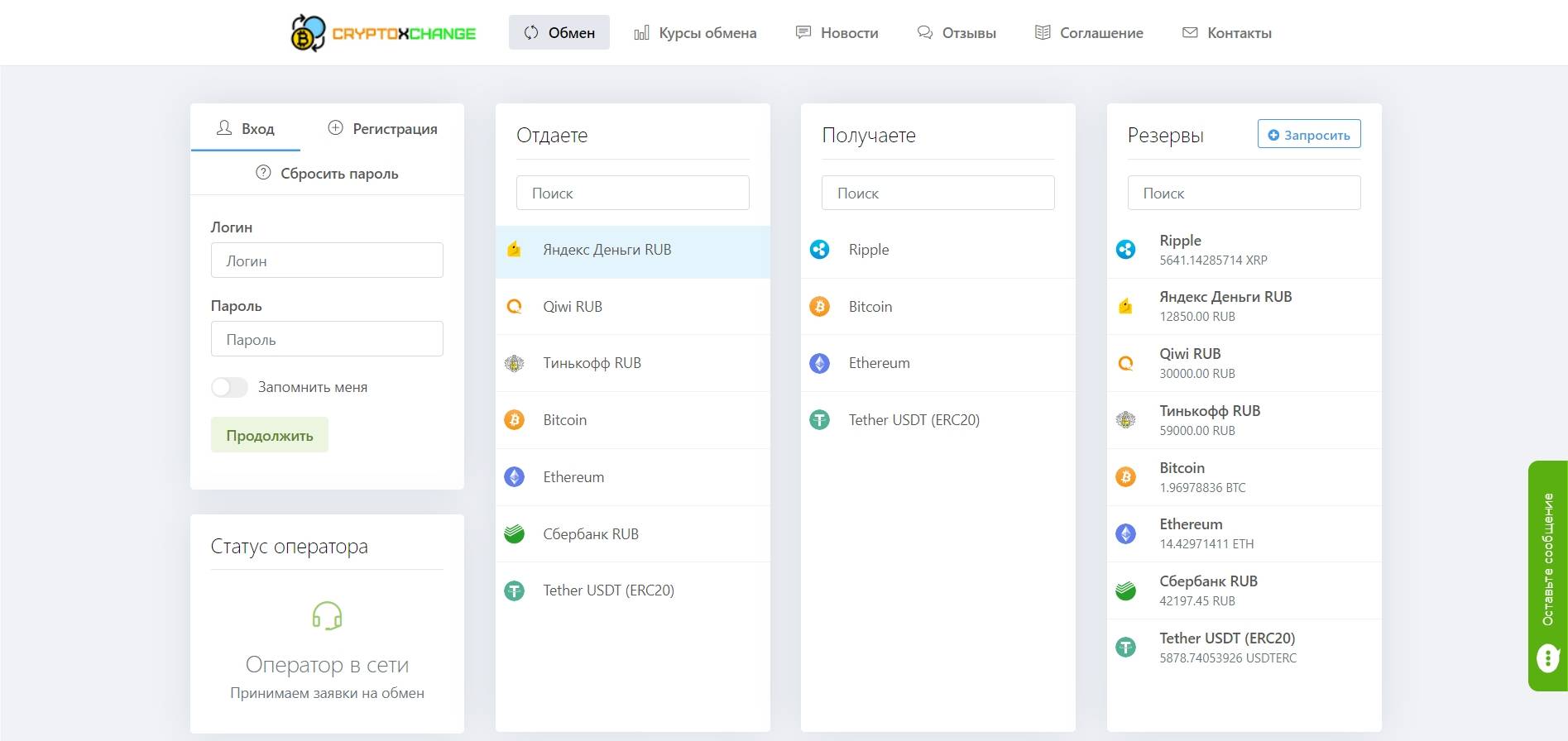The image size is (1568, 741).
Task: Open the Курсы обмена page
Action: (695, 32)
